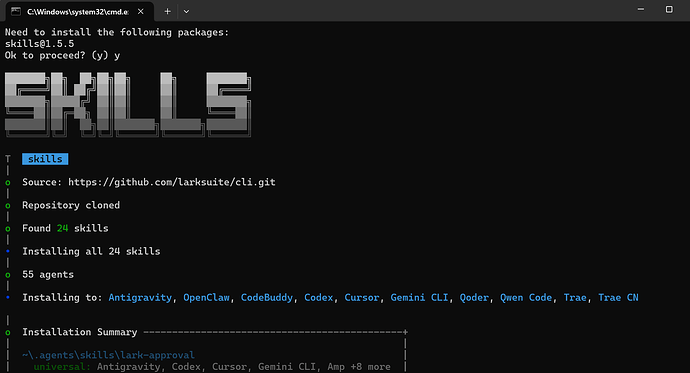Viewport: 690px width, 373px height.
Task: Click the 'Qoder' agent name
Action: click(x=474, y=298)
